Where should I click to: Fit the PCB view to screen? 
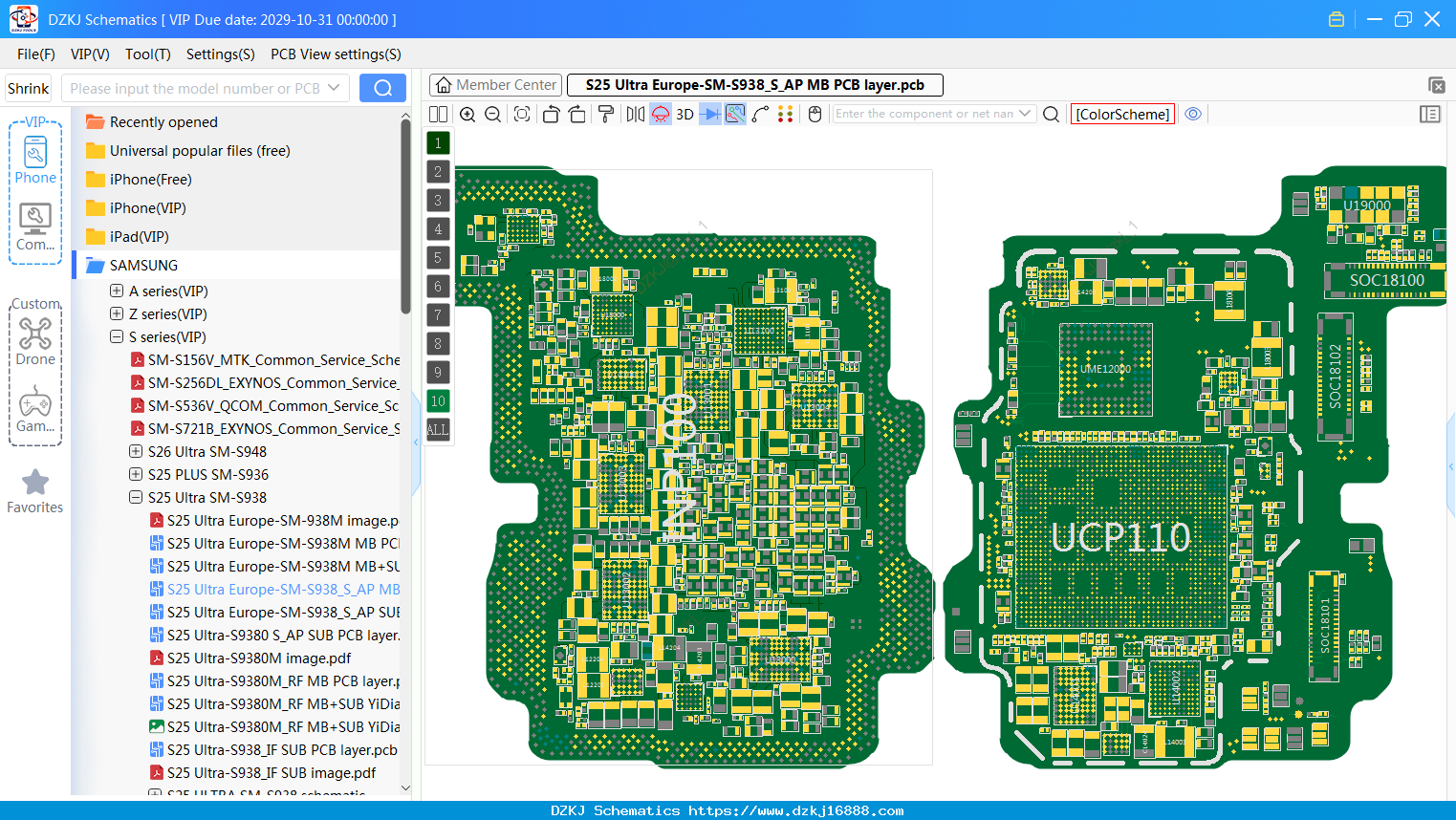[522, 114]
